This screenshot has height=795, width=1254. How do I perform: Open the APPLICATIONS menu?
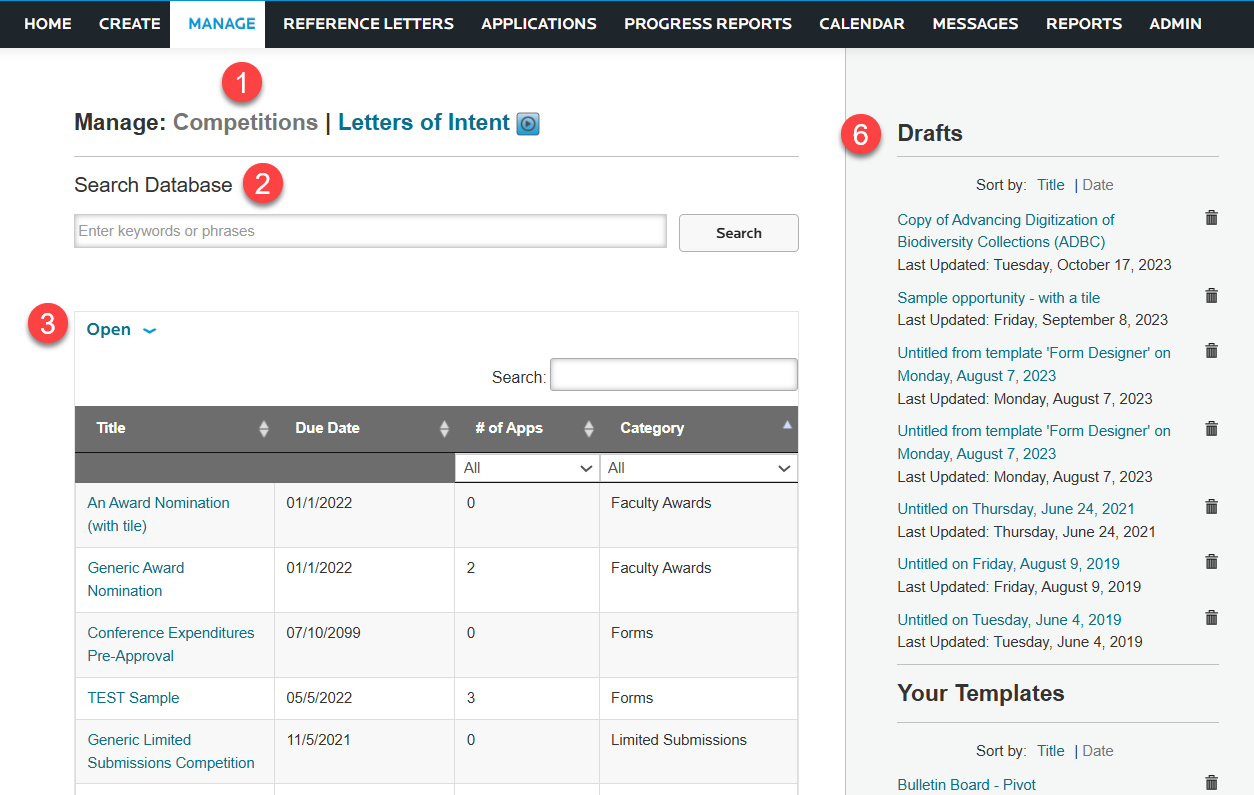[x=539, y=24]
